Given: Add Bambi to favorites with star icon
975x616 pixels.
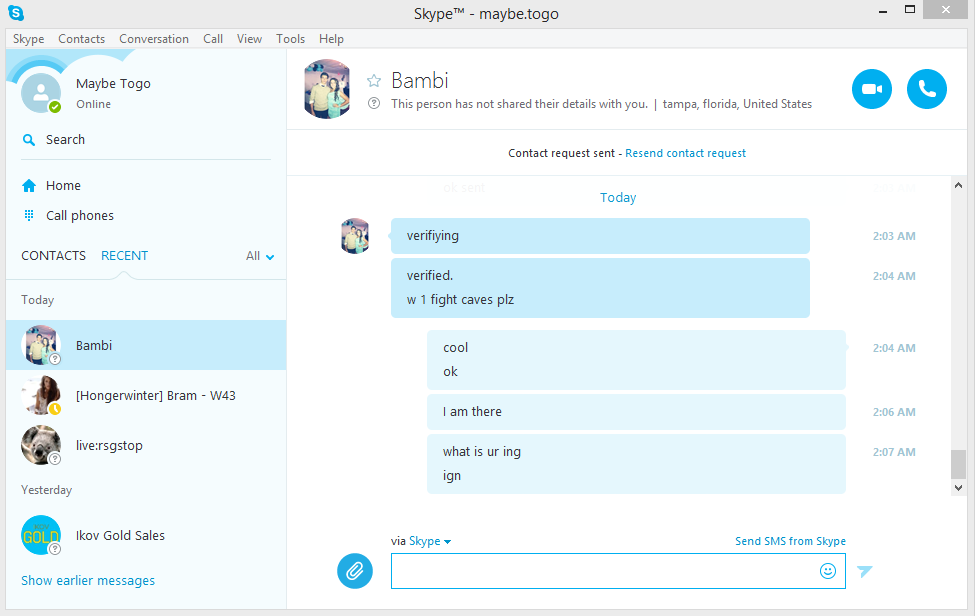Looking at the screenshot, I should point(374,81).
